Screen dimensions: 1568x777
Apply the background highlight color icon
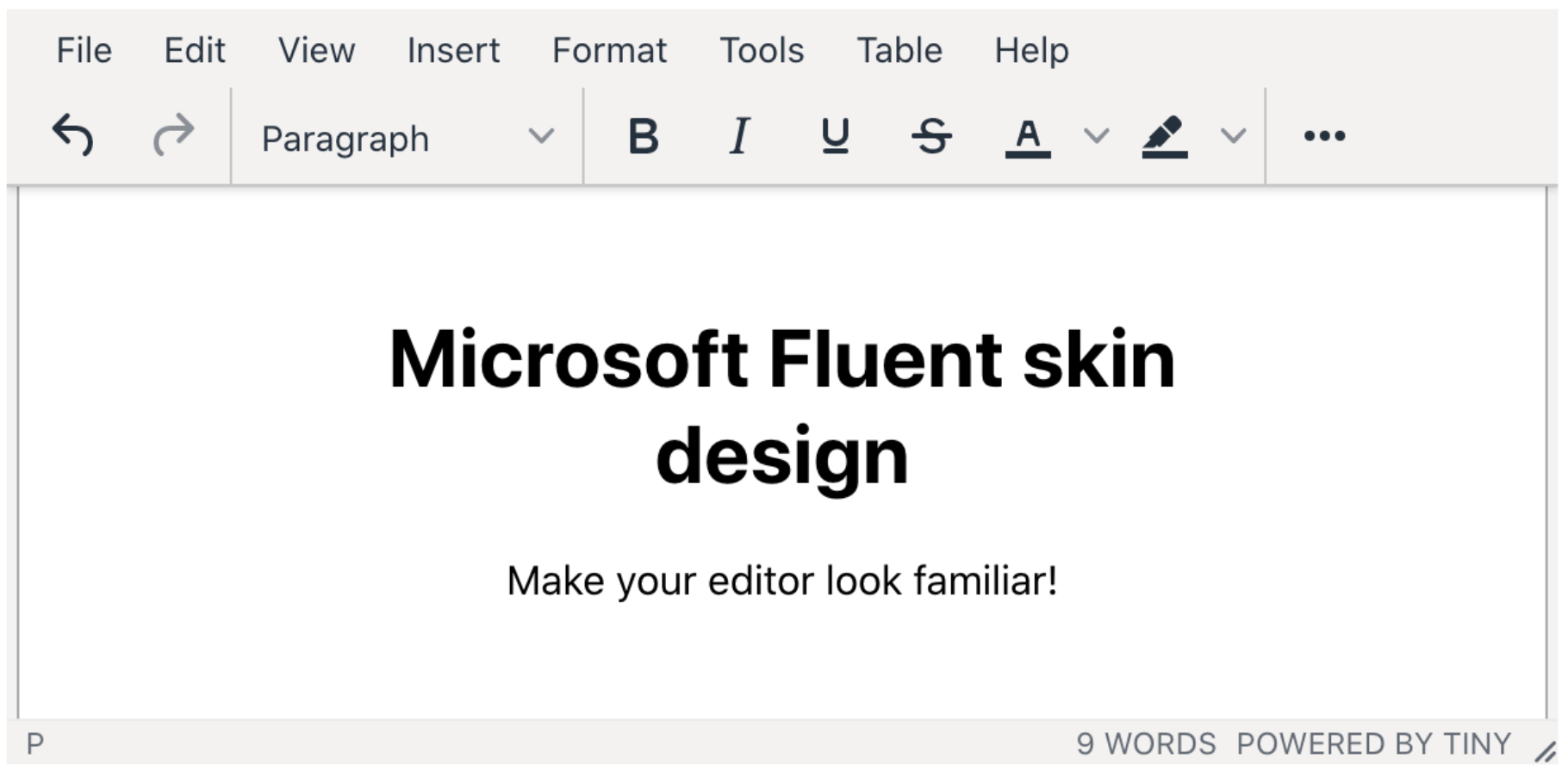(1165, 136)
